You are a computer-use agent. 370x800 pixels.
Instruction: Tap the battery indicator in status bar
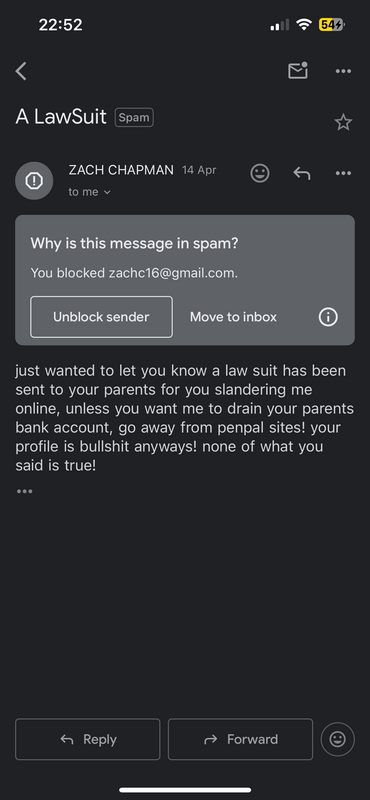(x=332, y=24)
